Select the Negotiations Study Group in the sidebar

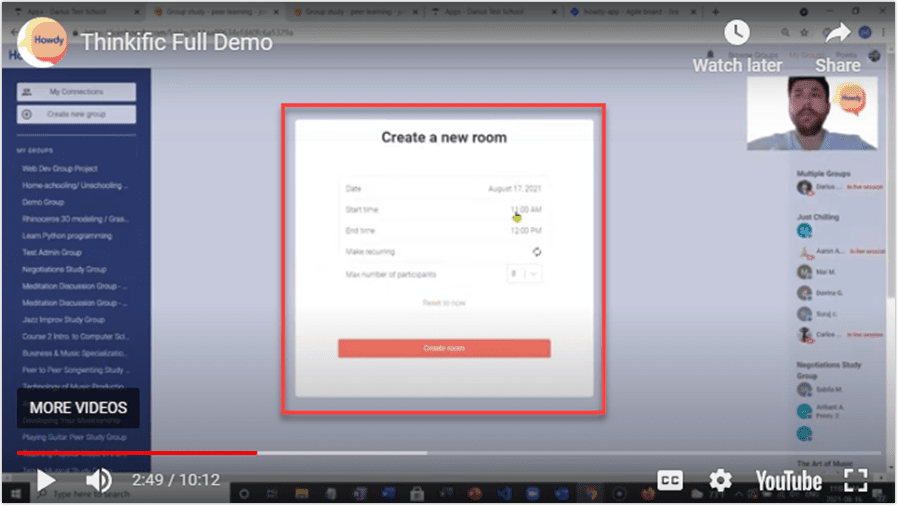pyautogui.click(x=64, y=269)
